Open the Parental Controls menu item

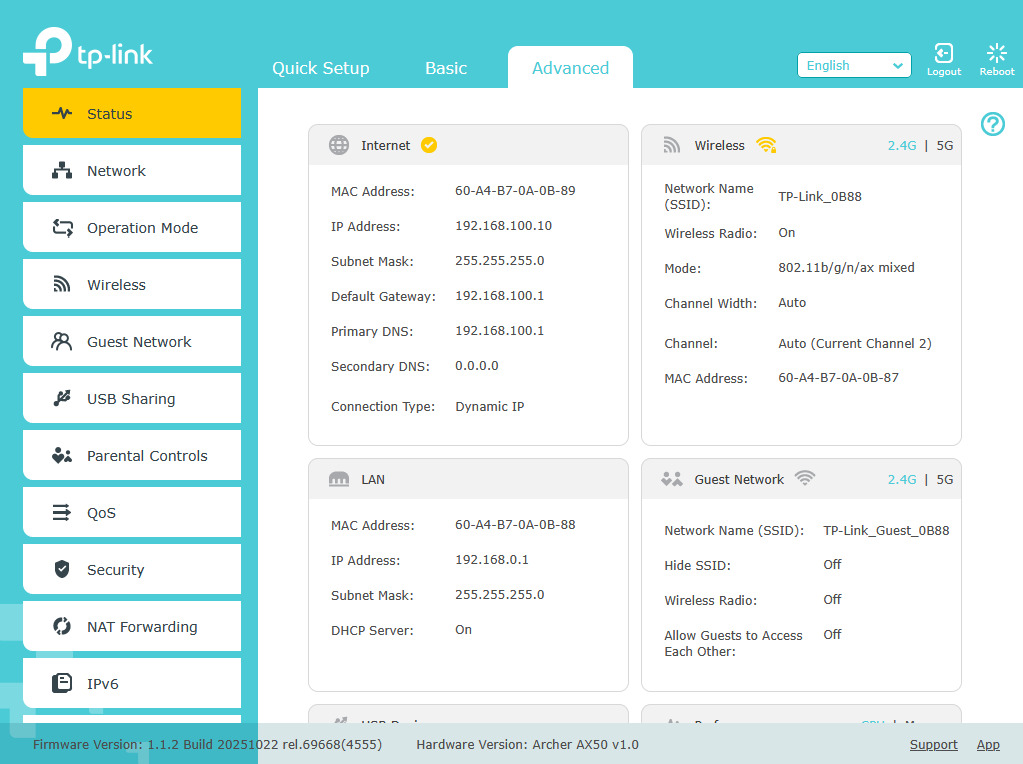[132, 455]
